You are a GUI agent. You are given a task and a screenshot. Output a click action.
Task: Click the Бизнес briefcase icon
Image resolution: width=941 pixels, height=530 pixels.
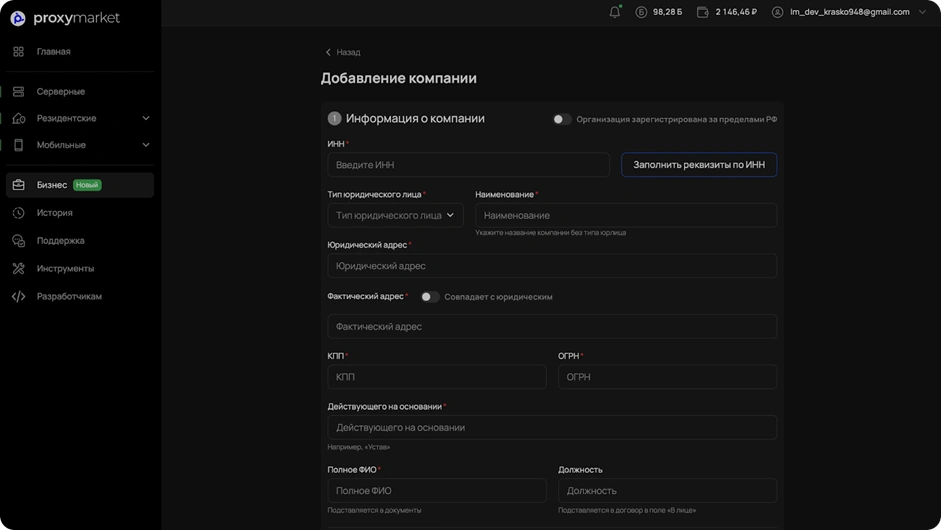click(19, 185)
